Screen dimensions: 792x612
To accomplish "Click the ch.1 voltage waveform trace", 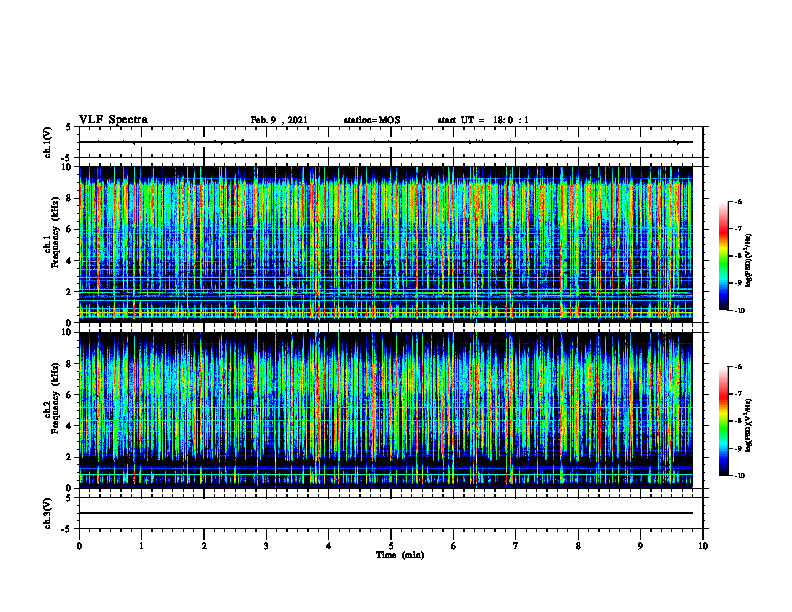I will pos(386,142).
